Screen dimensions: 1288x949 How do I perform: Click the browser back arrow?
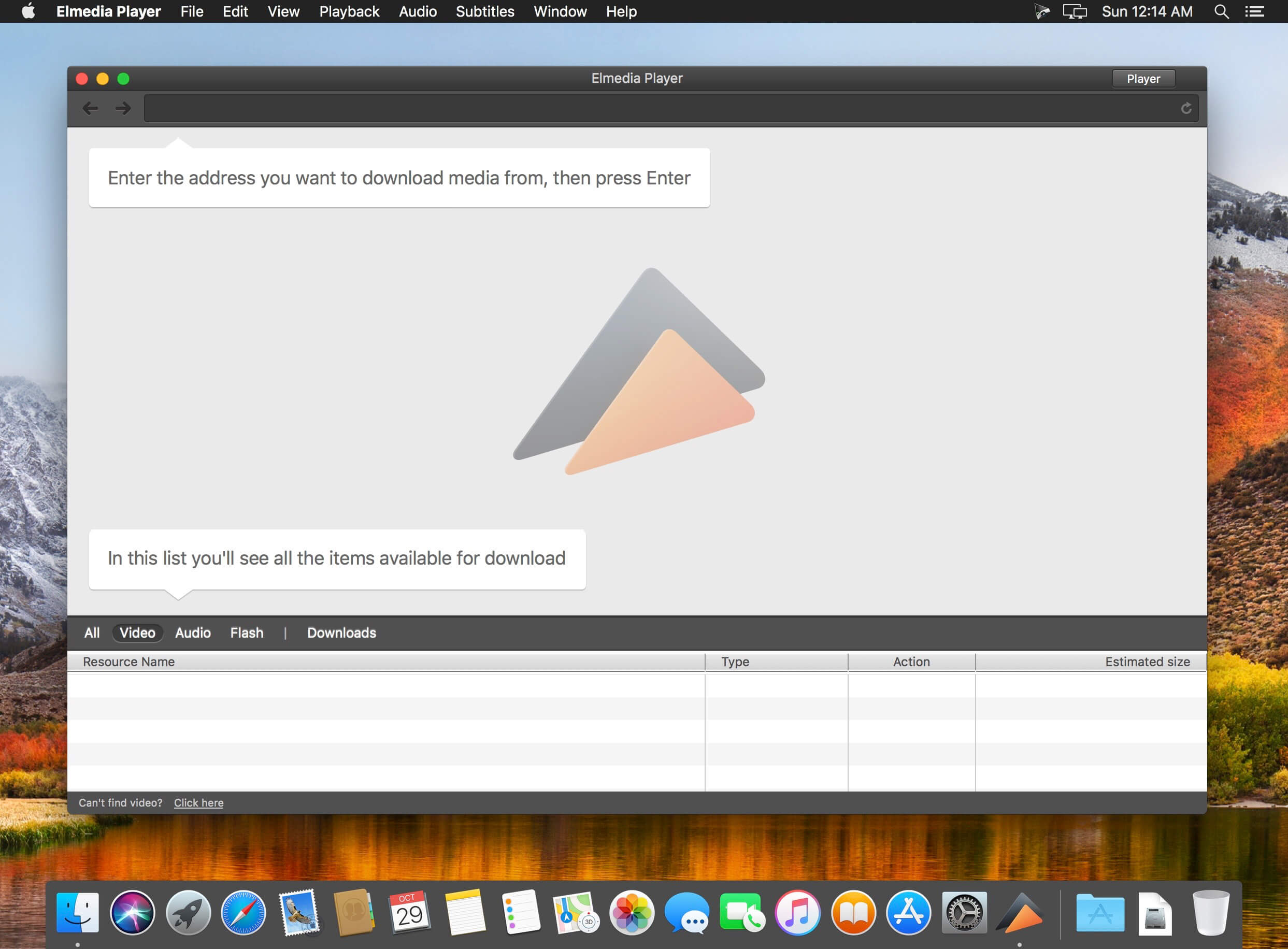90,108
